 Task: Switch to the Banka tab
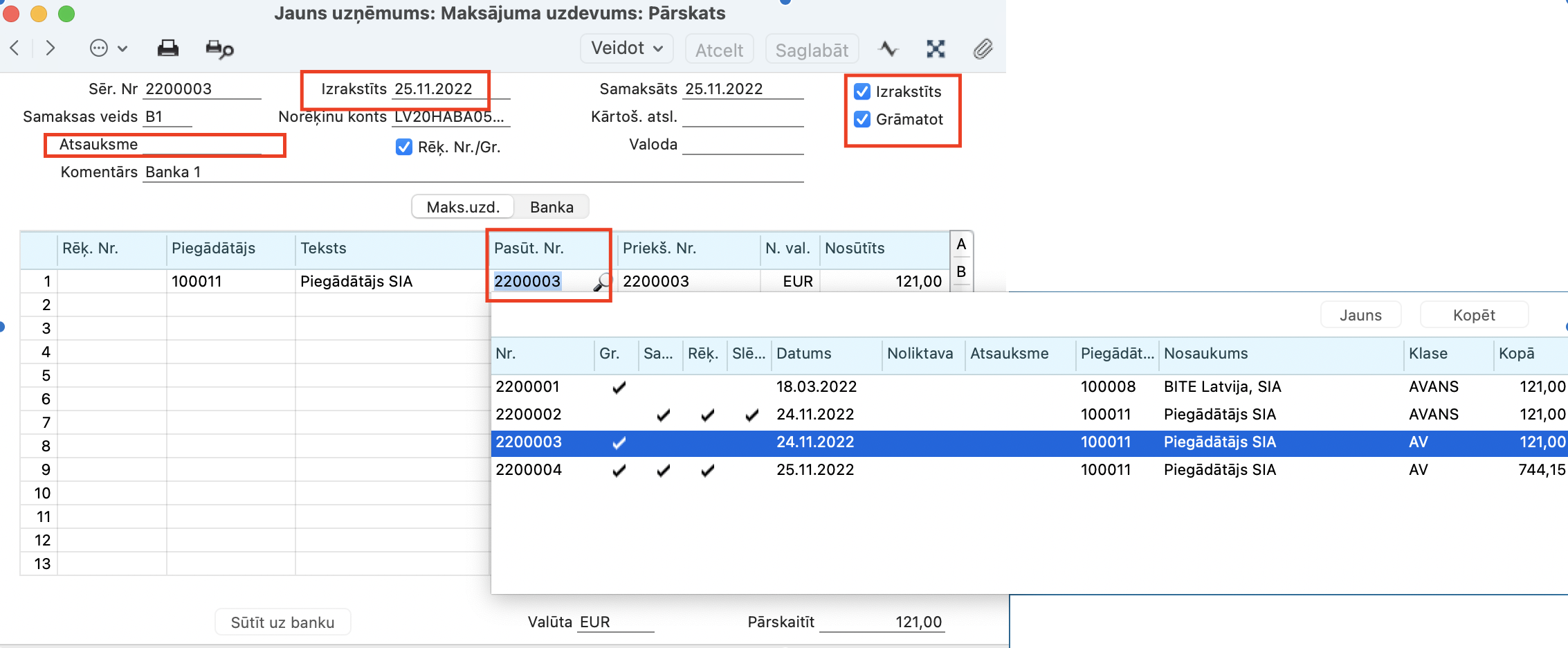551,207
